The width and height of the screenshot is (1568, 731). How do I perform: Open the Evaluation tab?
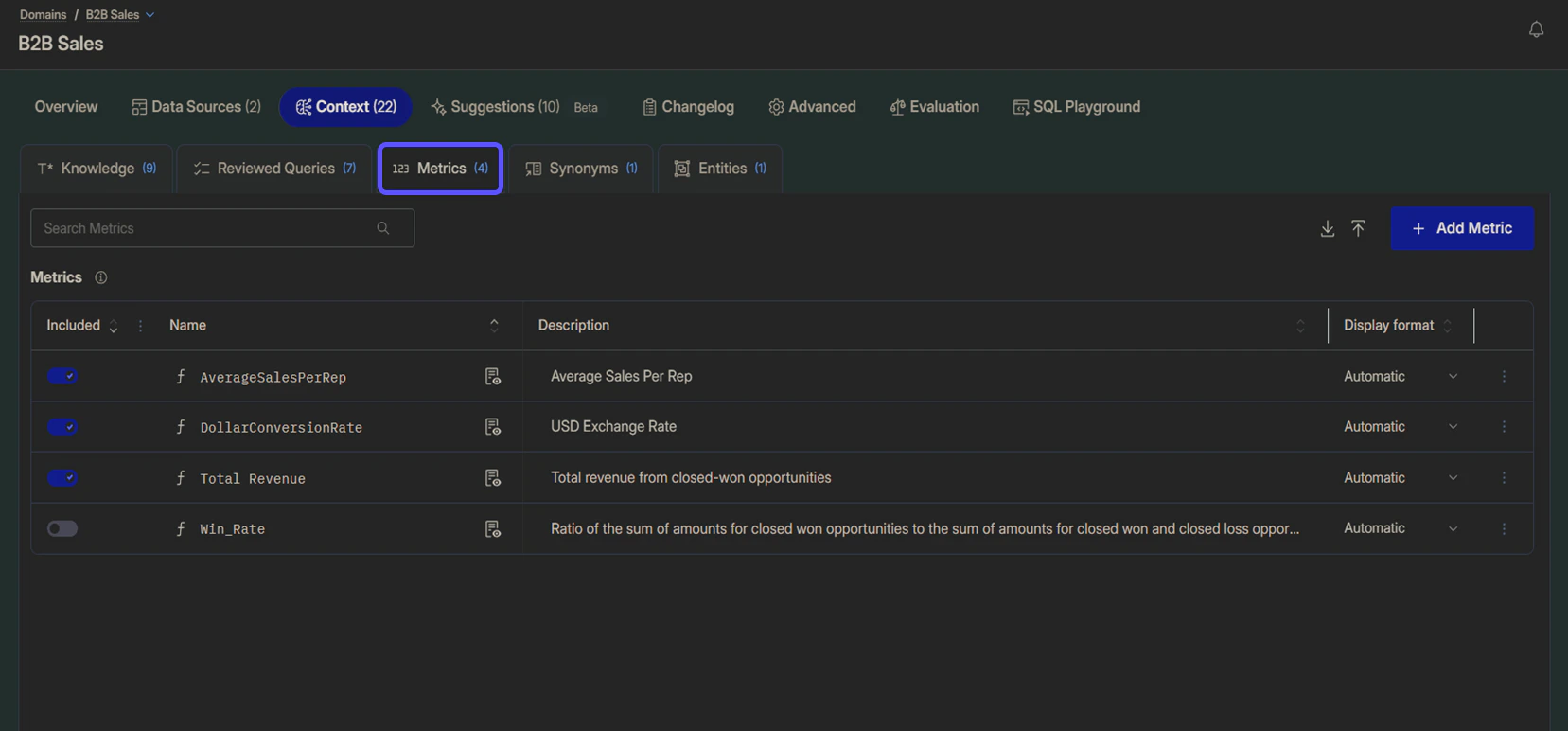point(935,107)
